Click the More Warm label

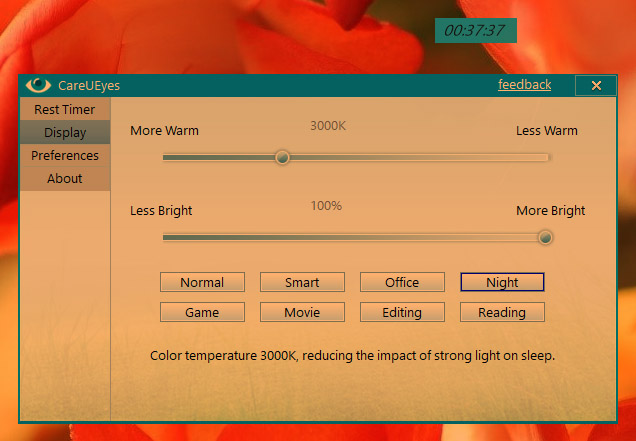tap(164, 131)
